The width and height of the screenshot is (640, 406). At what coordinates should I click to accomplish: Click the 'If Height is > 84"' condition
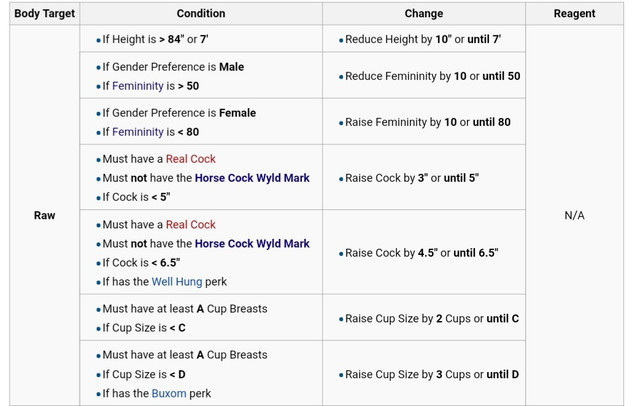tap(143, 40)
